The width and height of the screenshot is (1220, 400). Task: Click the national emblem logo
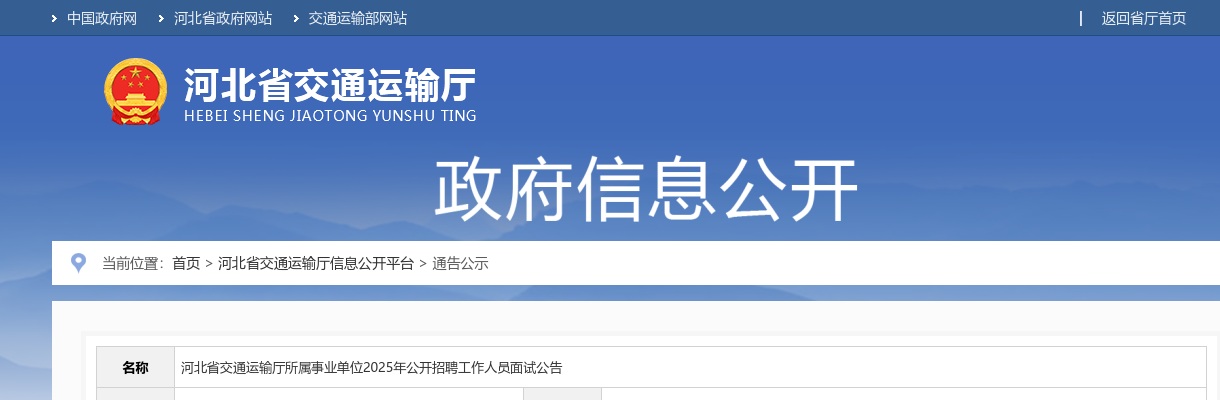(135, 92)
